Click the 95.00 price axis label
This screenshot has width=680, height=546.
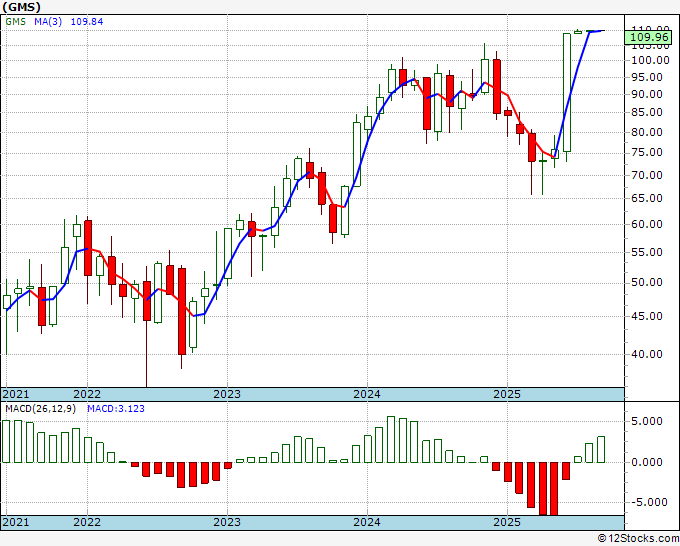[x=647, y=77]
